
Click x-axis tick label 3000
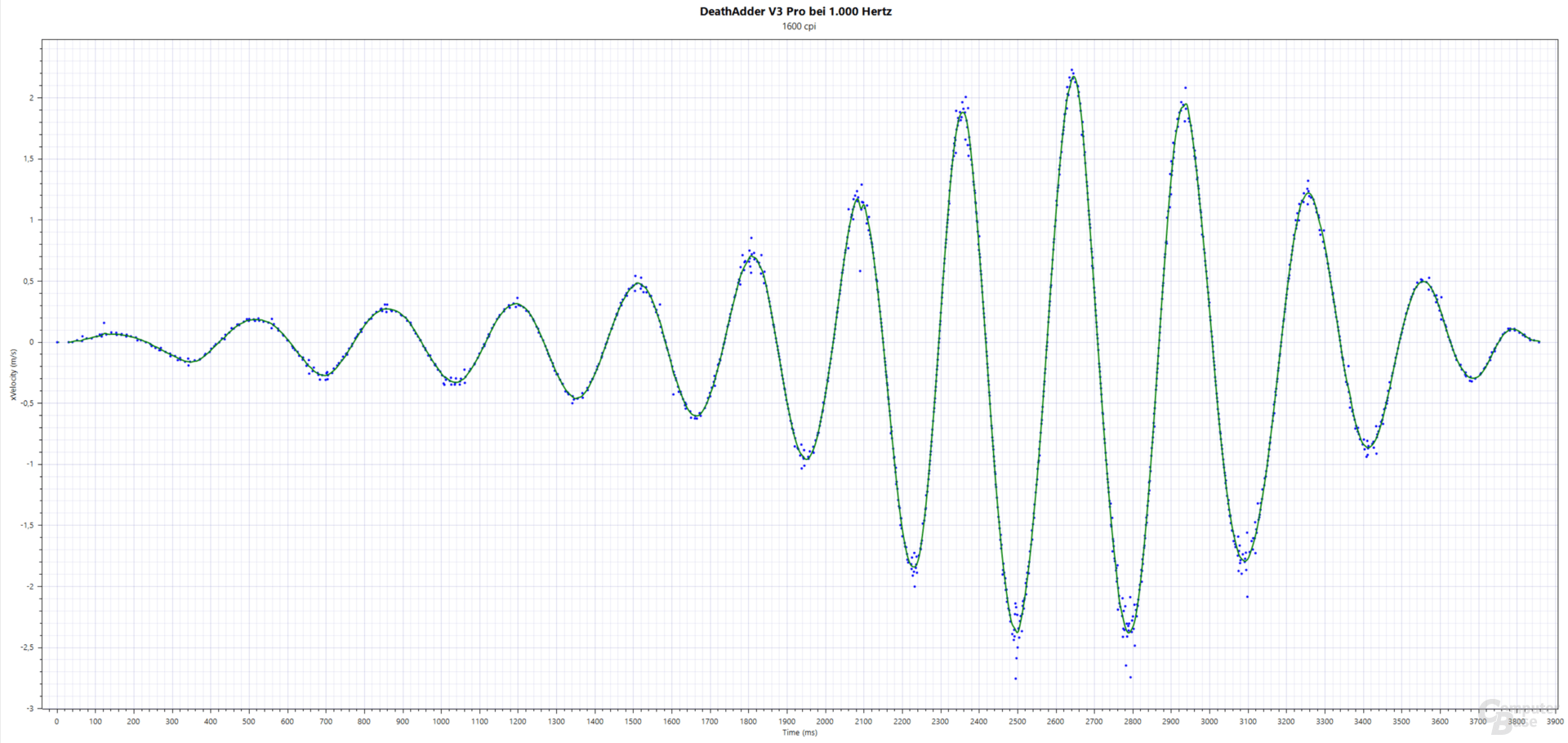click(1209, 721)
